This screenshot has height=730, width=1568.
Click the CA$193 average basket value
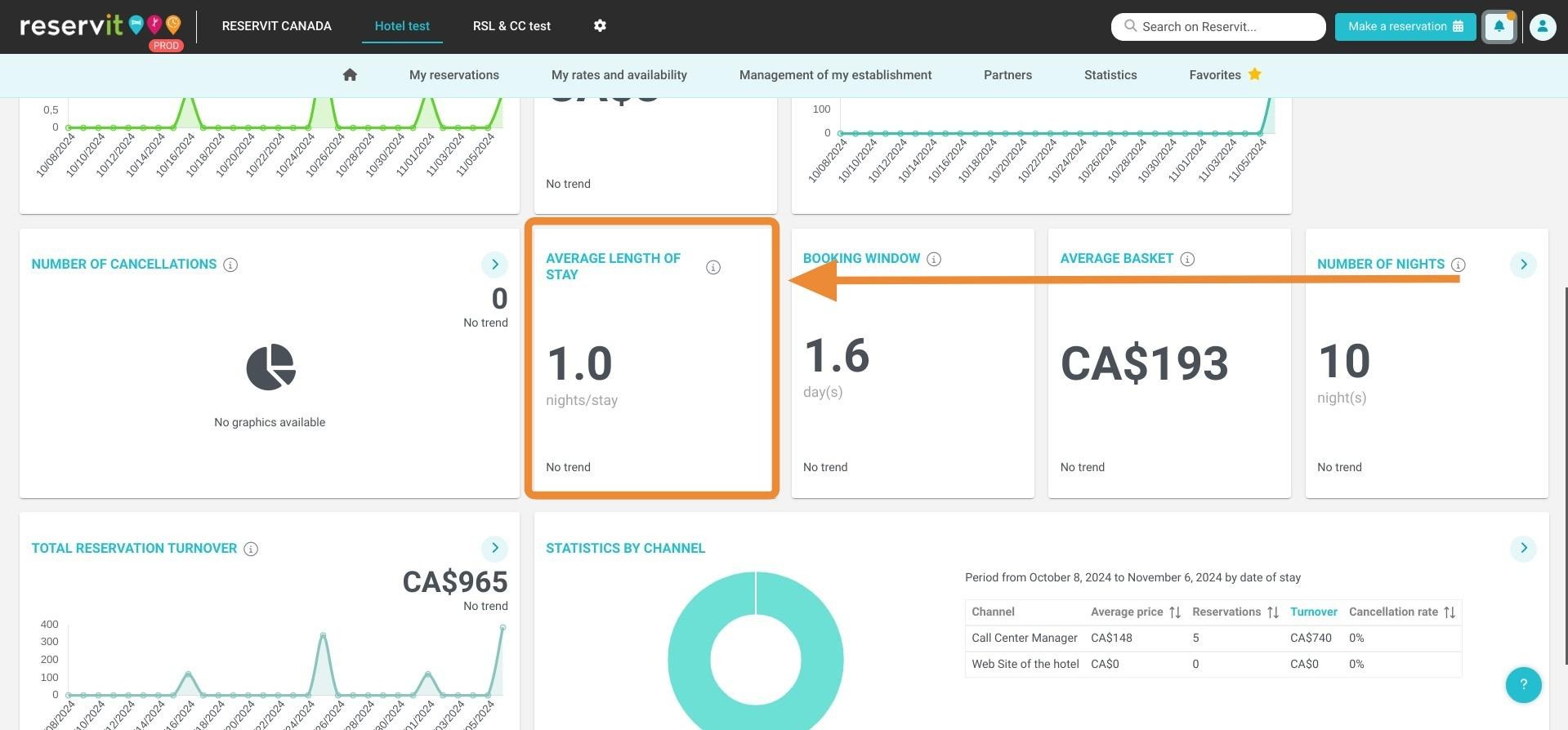point(1144,363)
